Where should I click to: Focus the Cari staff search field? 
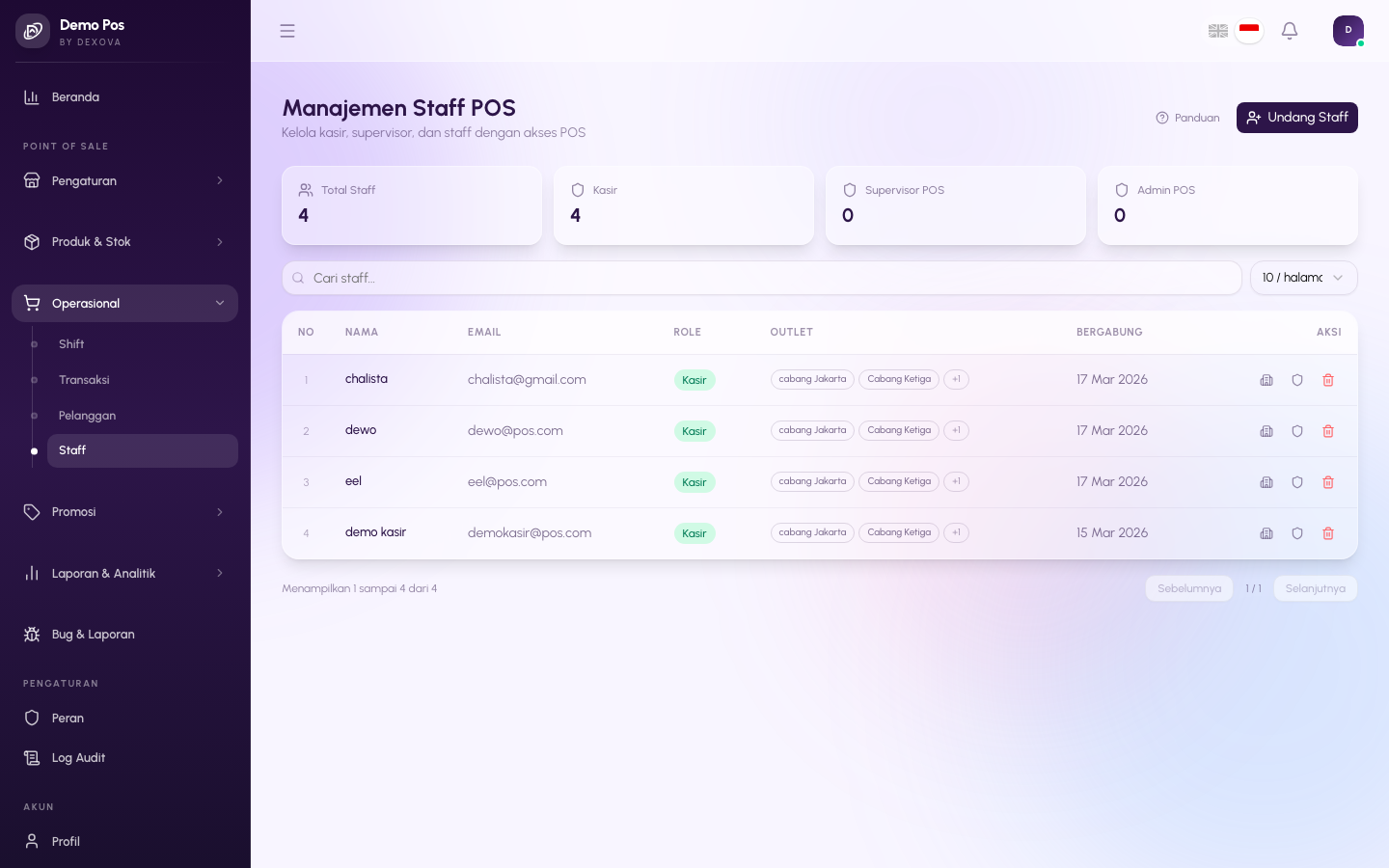(x=762, y=278)
